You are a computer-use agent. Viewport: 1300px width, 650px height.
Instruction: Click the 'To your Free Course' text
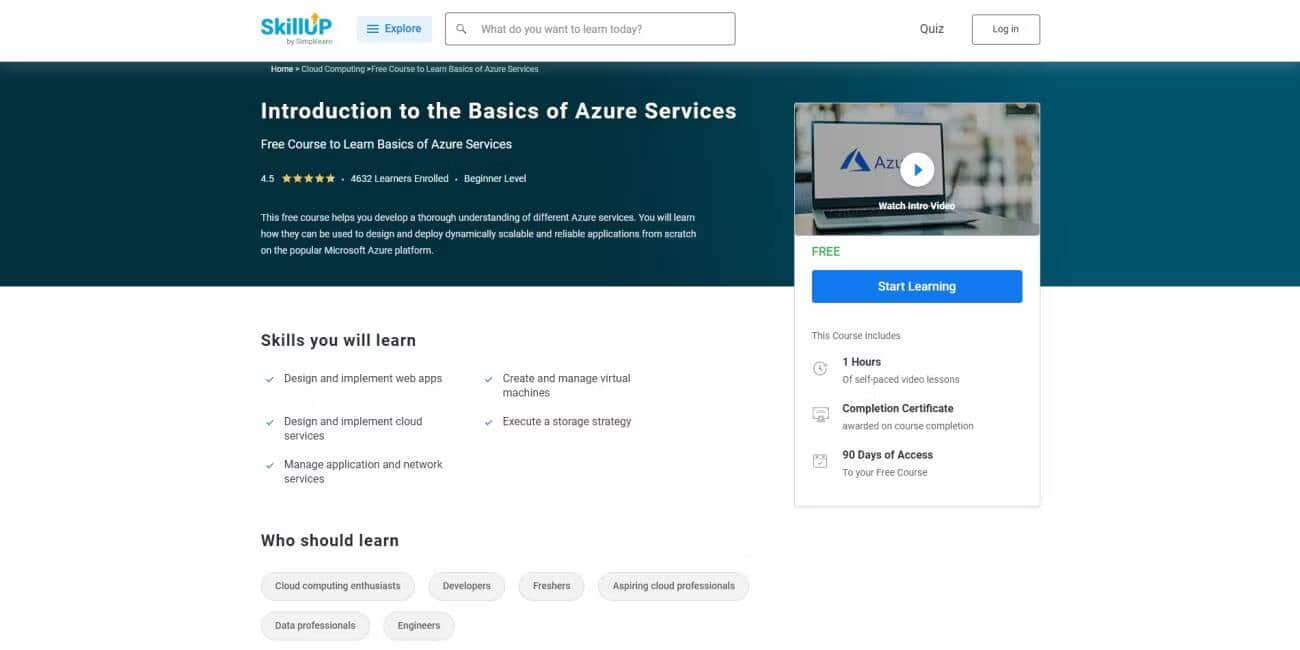[885, 473]
